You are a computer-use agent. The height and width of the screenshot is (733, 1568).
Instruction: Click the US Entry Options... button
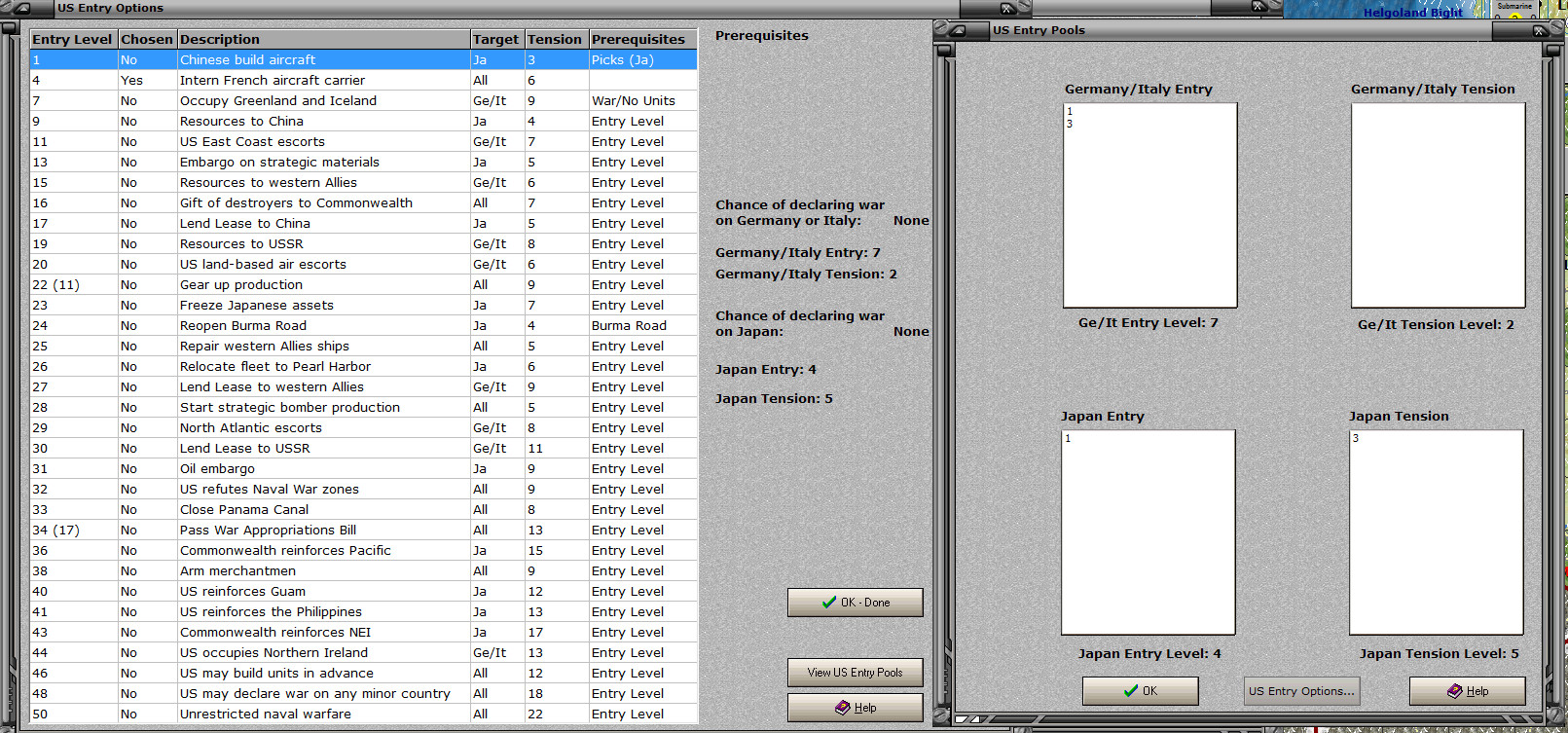coord(1302,691)
